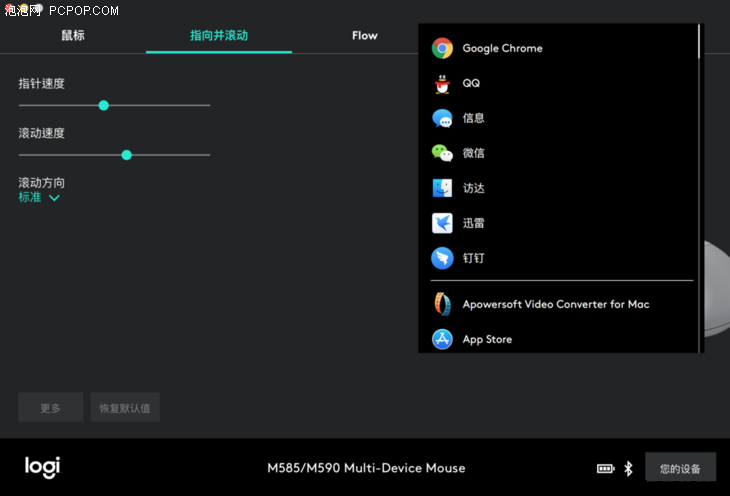The image size is (730, 496).
Task: Select the Google Chrome text entry
Action: coord(502,48)
